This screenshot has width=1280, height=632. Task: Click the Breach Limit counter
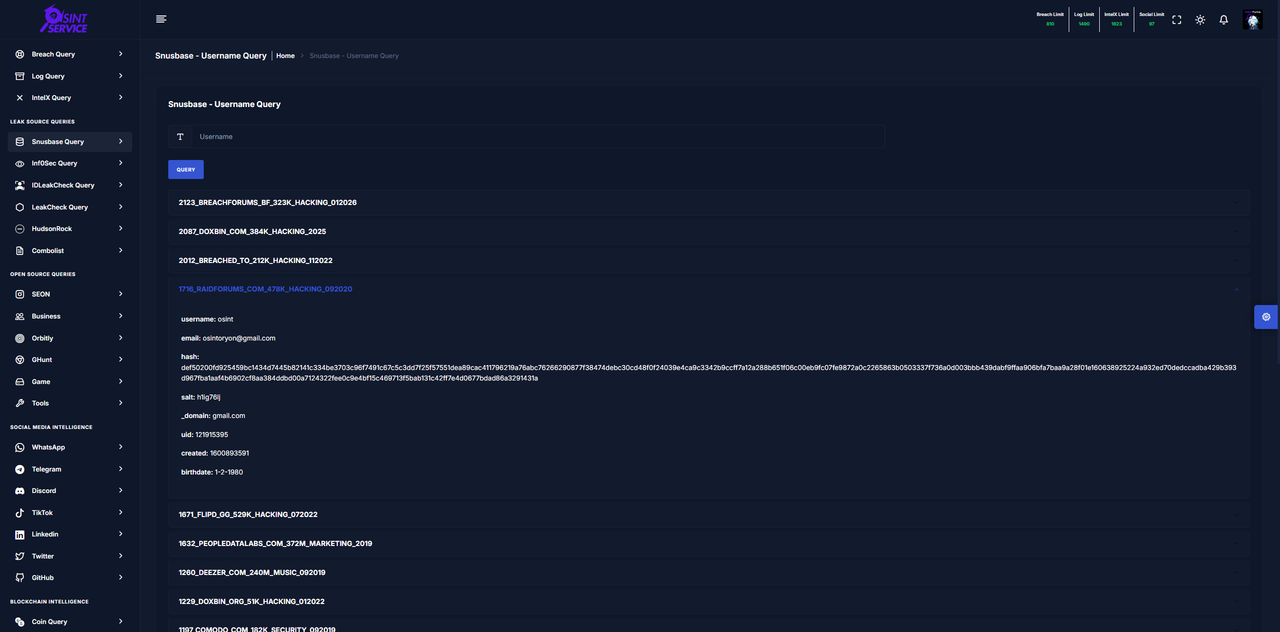point(1050,19)
